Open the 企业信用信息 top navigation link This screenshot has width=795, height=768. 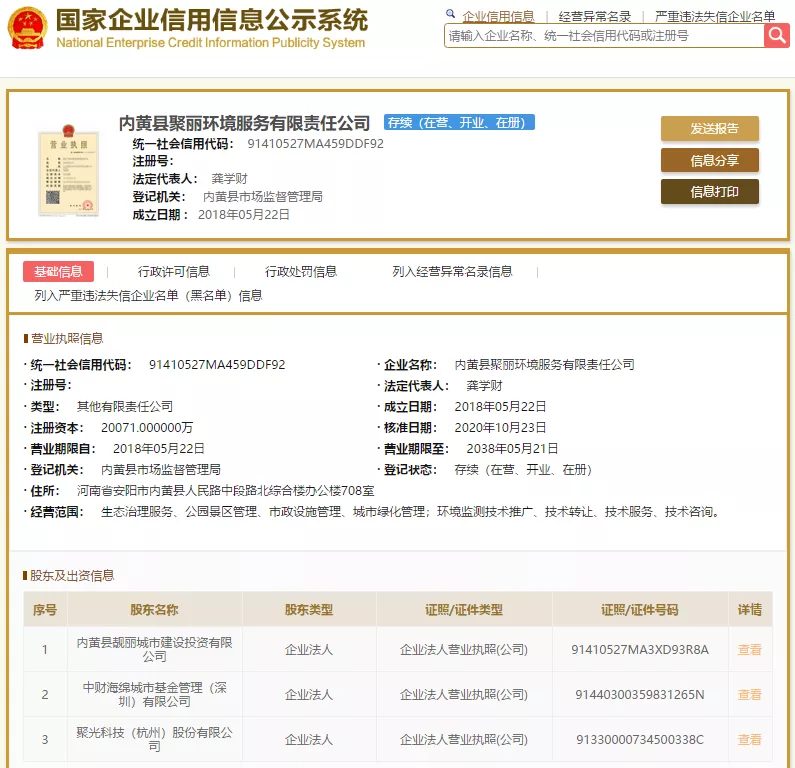[498, 17]
